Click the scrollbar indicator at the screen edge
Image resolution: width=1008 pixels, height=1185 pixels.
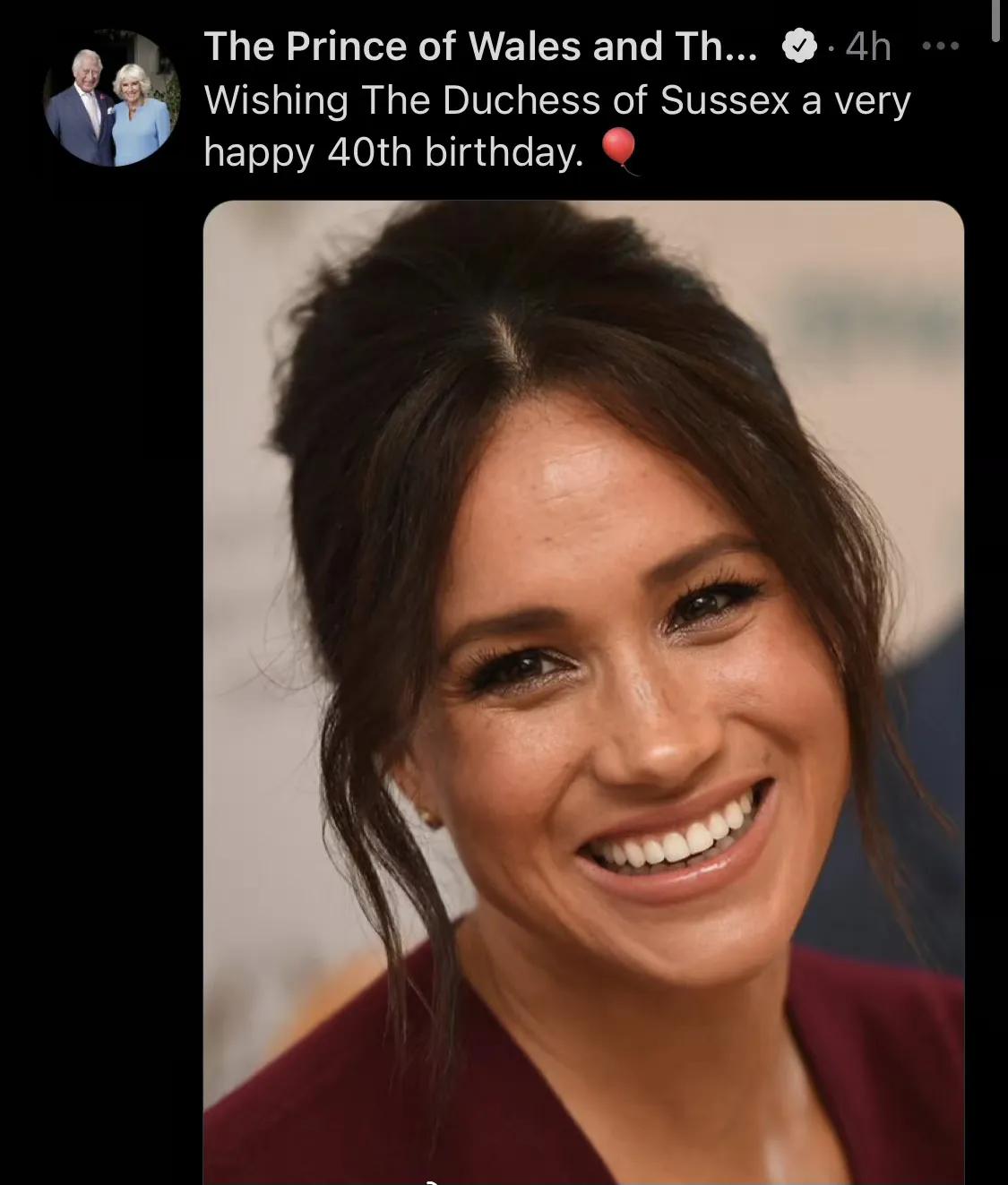tap(996, 20)
